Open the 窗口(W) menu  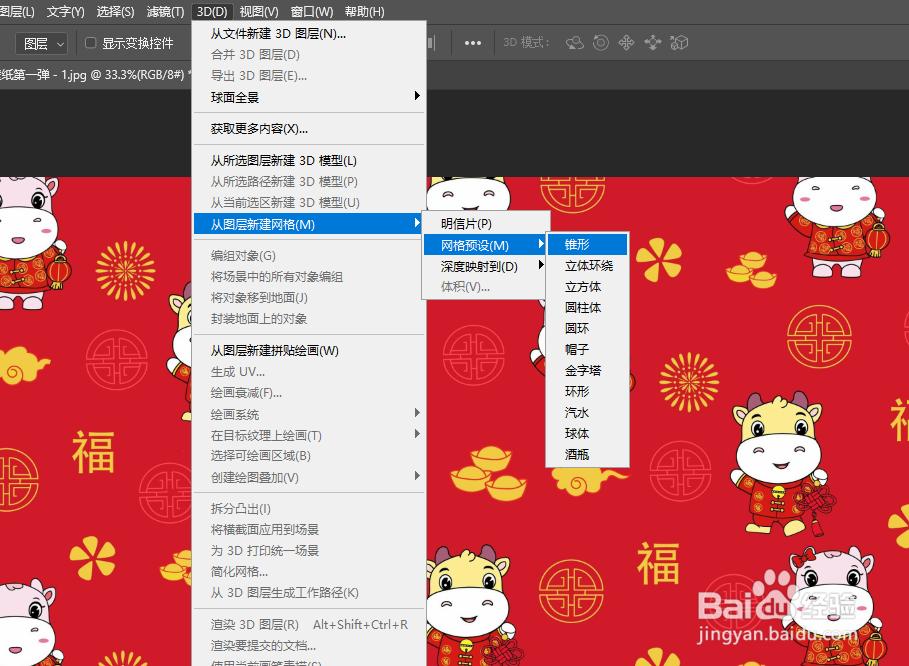coord(312,12)
